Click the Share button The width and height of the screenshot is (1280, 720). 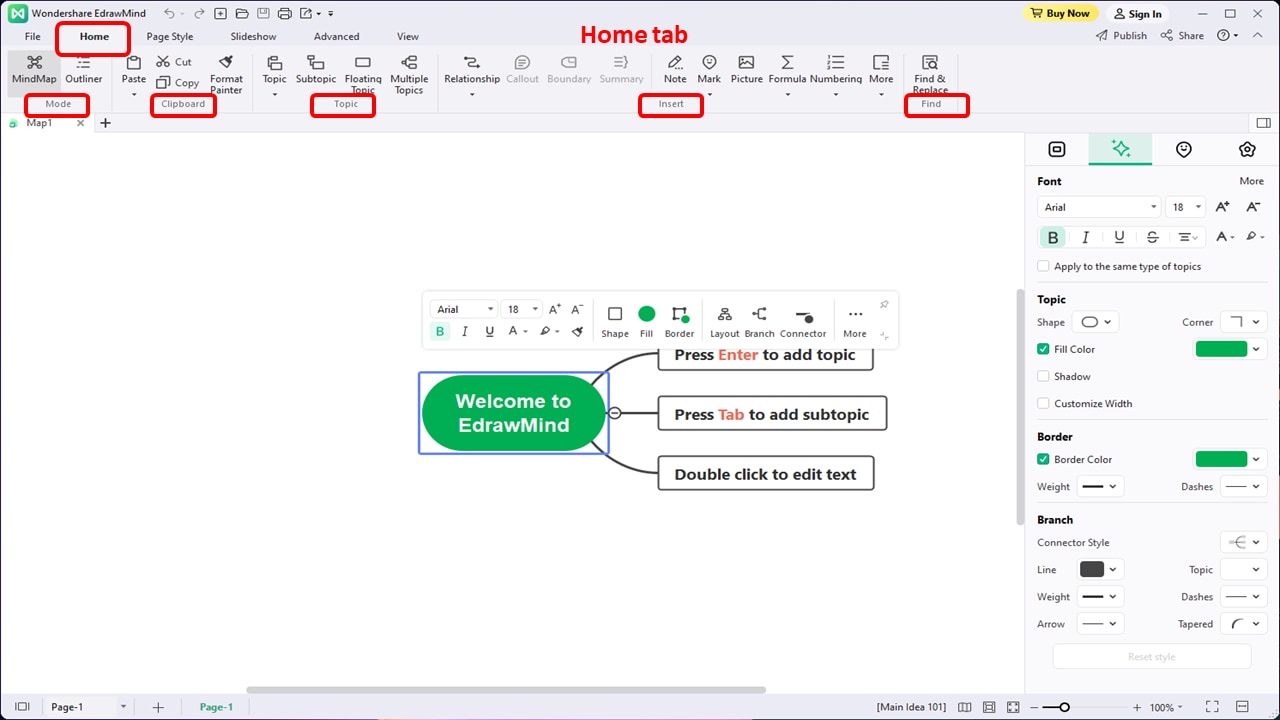click(1182, 35)
